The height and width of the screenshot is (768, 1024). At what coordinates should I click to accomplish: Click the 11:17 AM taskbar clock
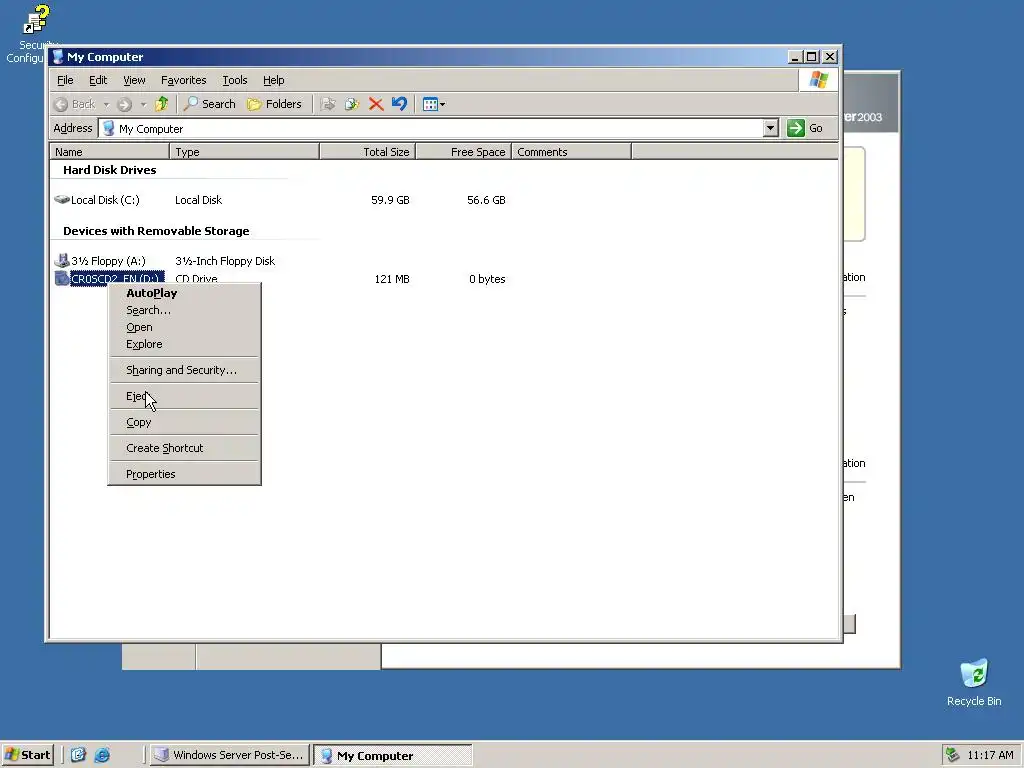coord(990,755)
